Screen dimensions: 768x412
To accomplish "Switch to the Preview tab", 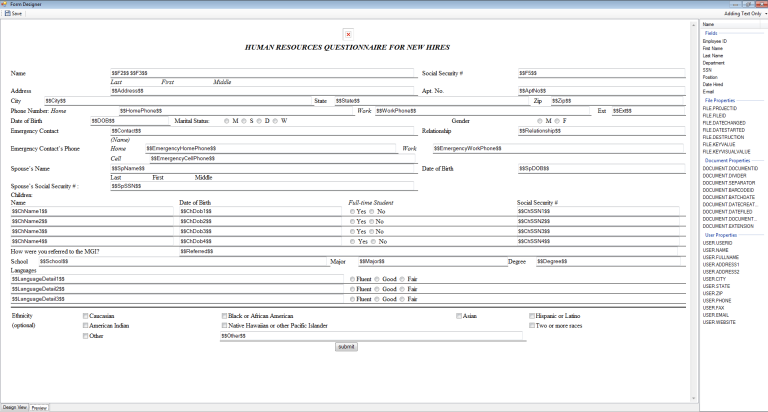I will (39, 408).
